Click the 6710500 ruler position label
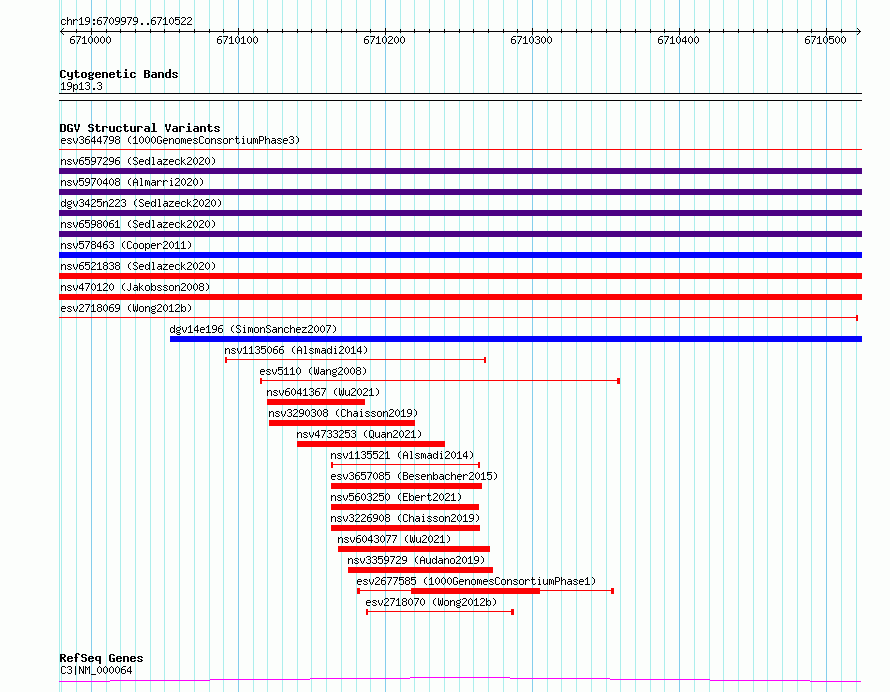 click(x=825, y=40)
